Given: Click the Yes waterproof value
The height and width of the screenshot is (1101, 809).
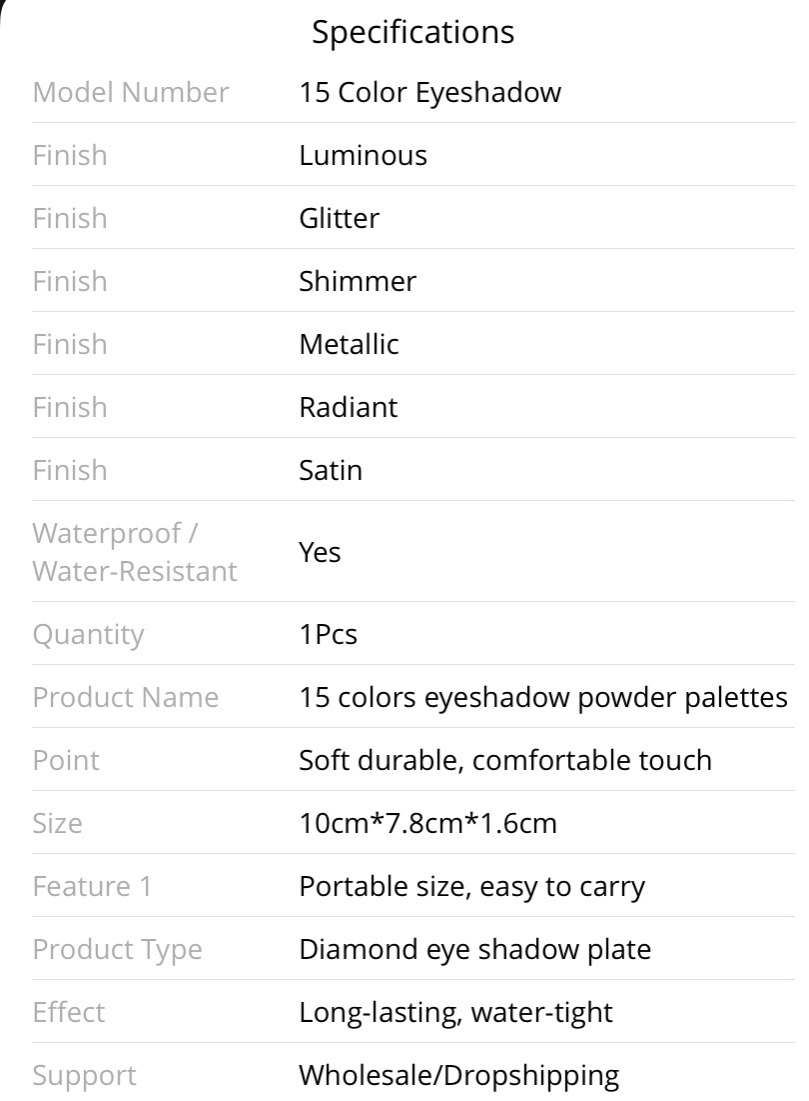Looking at the screenshot, I should pyautogui.click(x=320, y=552).
